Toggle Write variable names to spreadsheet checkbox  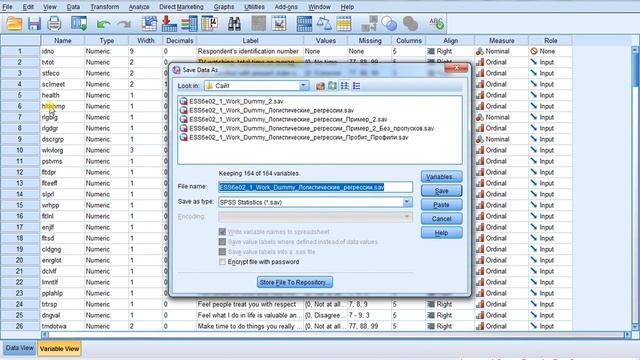222,232
